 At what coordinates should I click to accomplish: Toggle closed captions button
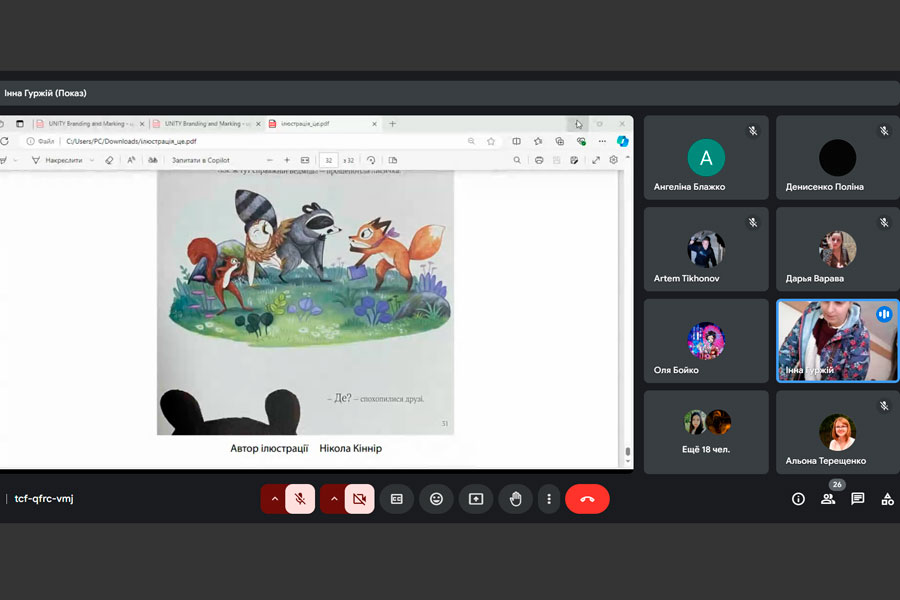[397, 499]
